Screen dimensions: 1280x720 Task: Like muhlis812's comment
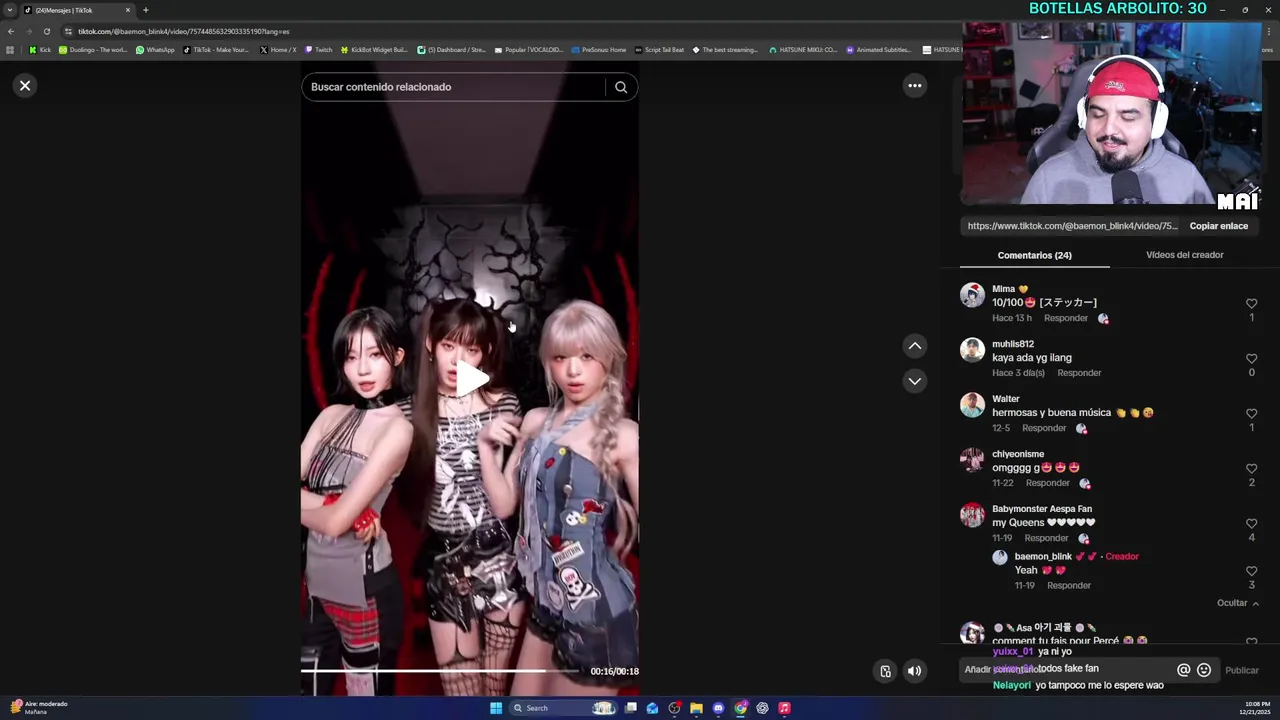pos(1251,358)
